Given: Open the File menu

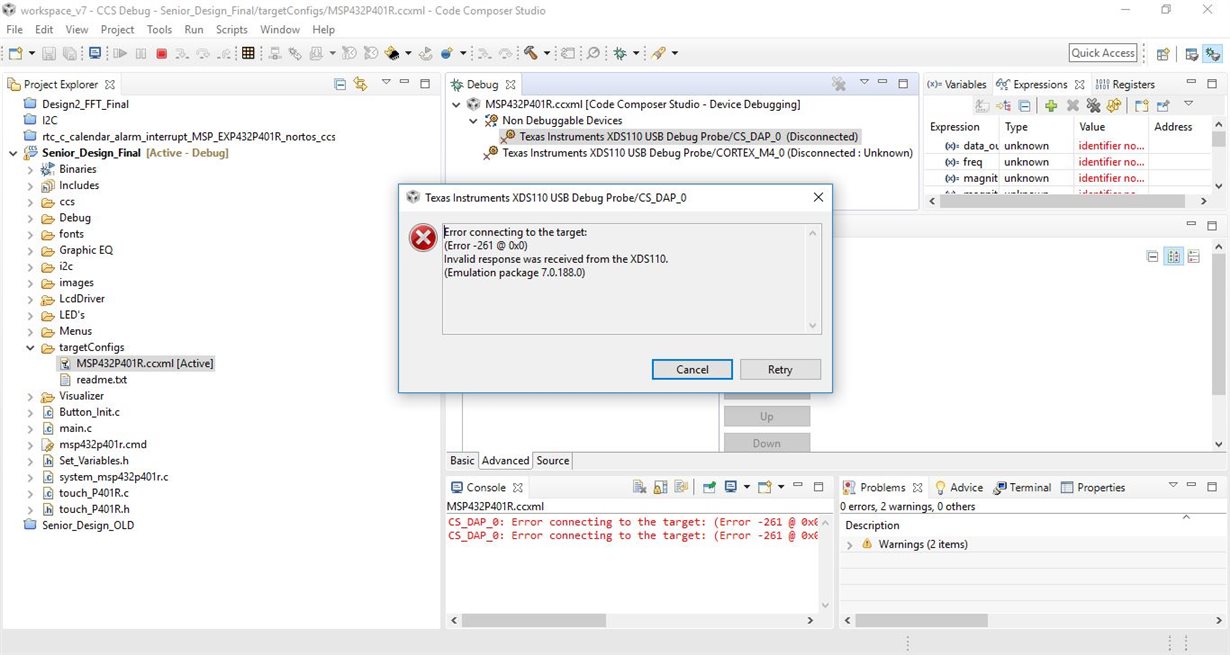Looking at the screenshot, I should tap(15, 29).
